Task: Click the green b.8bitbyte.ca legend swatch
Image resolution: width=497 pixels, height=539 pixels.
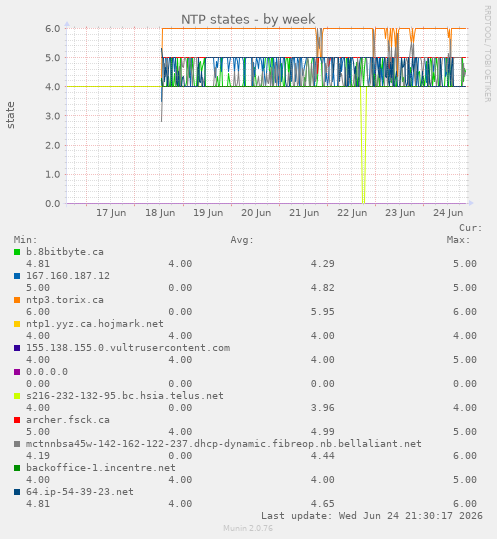Action: (x=17, y=252)
